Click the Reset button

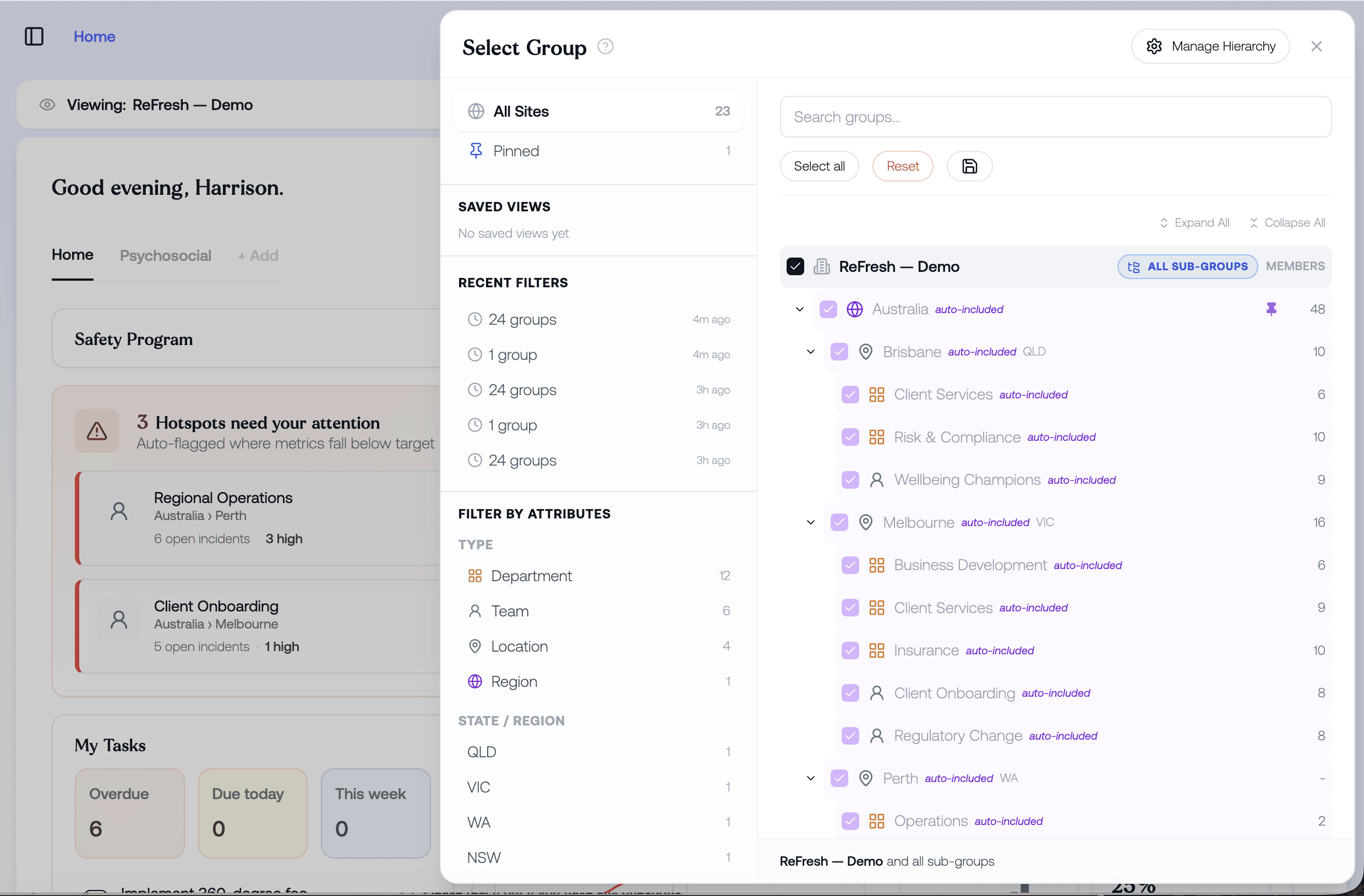click(x=902, y=166)
